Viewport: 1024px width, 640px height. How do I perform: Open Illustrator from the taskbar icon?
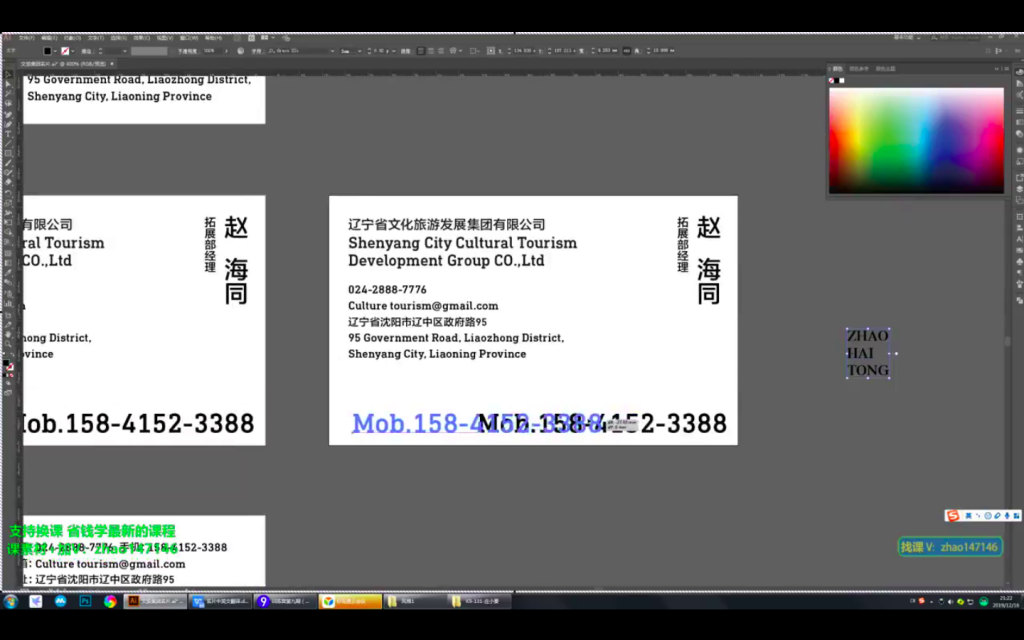click(x=134, y=602)
